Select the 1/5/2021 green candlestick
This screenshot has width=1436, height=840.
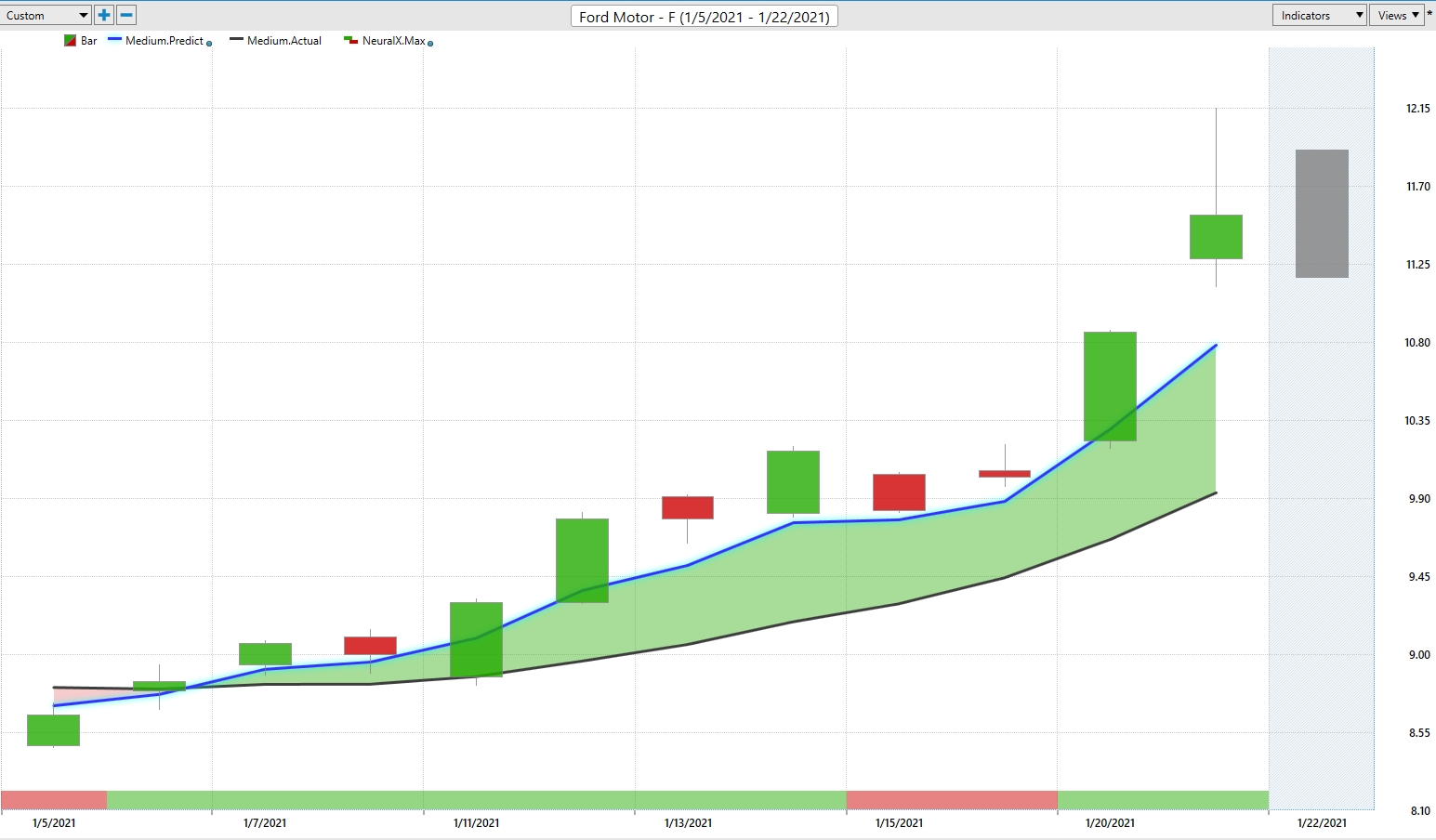click(53, 729)
